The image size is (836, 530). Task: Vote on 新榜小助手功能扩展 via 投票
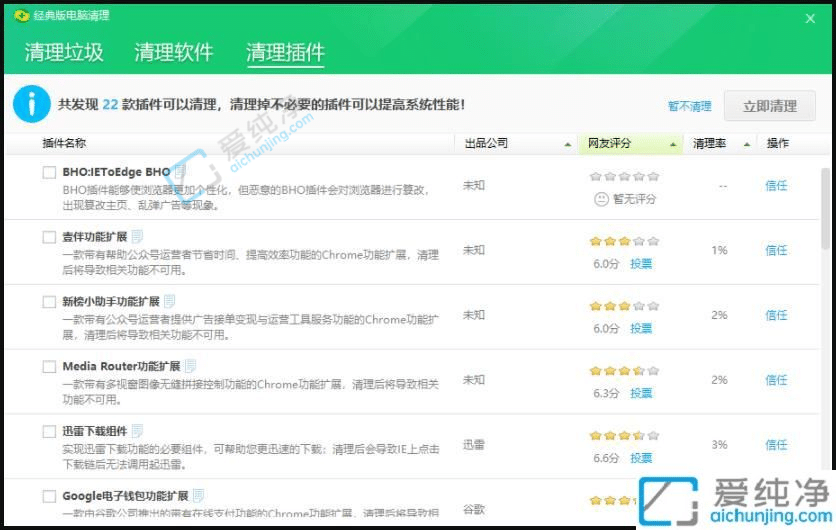641,328
